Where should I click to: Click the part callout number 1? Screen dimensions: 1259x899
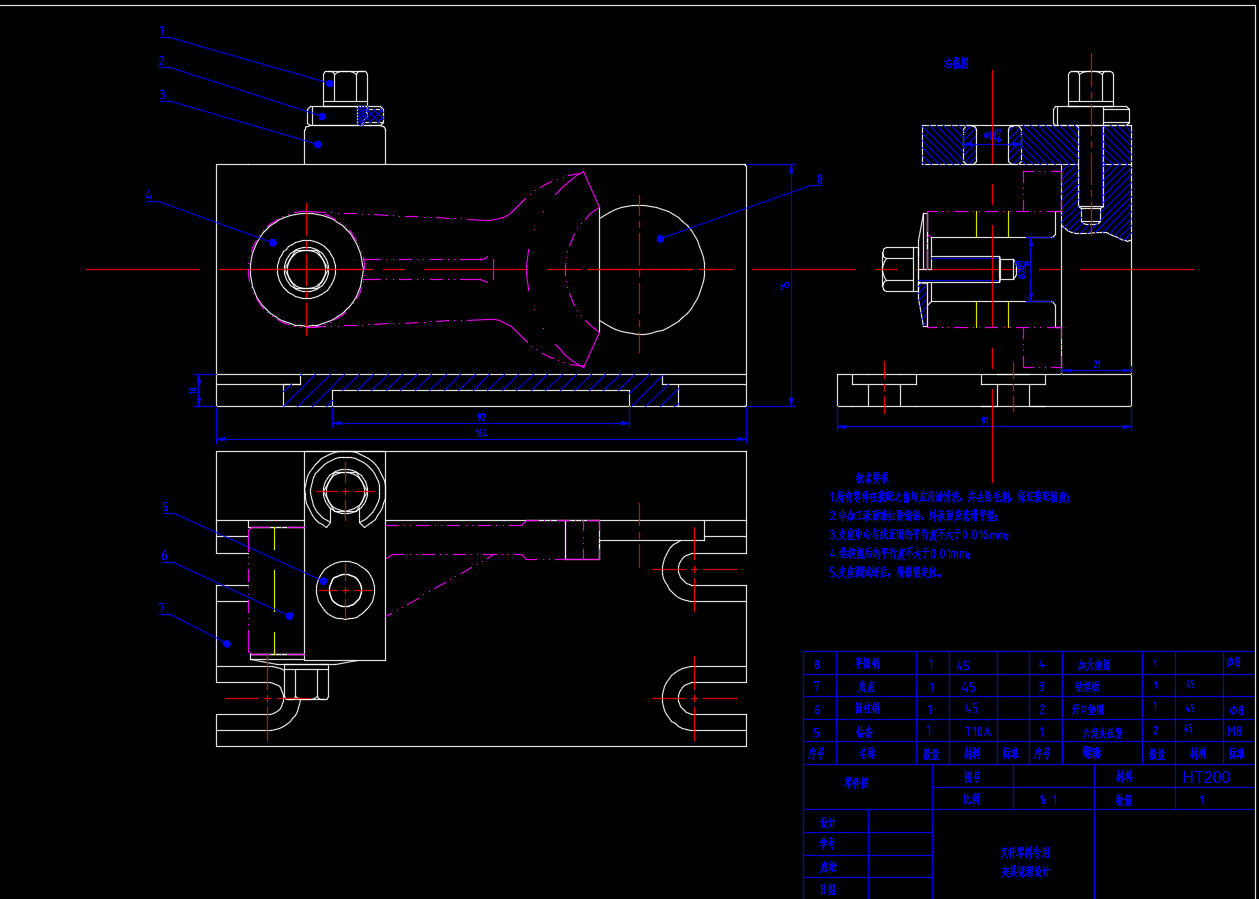click(x=161, y=32)
